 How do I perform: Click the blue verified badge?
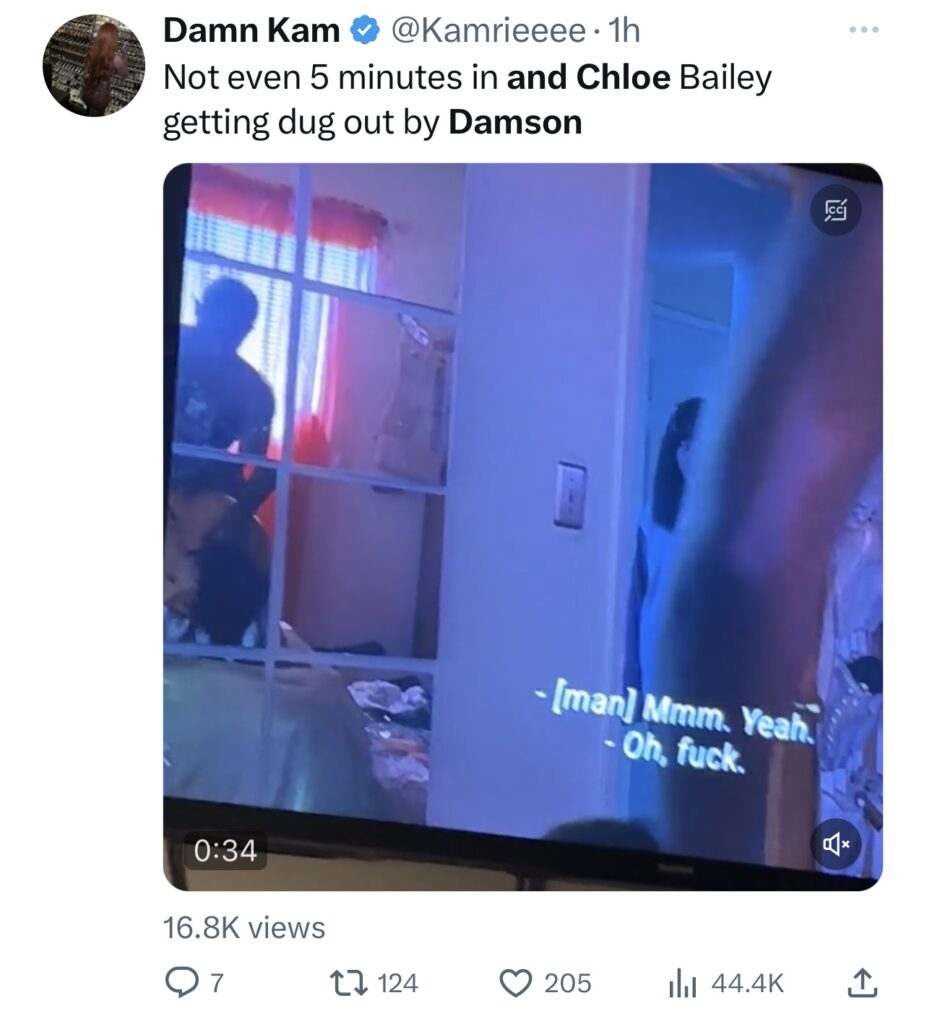(366, 31)
